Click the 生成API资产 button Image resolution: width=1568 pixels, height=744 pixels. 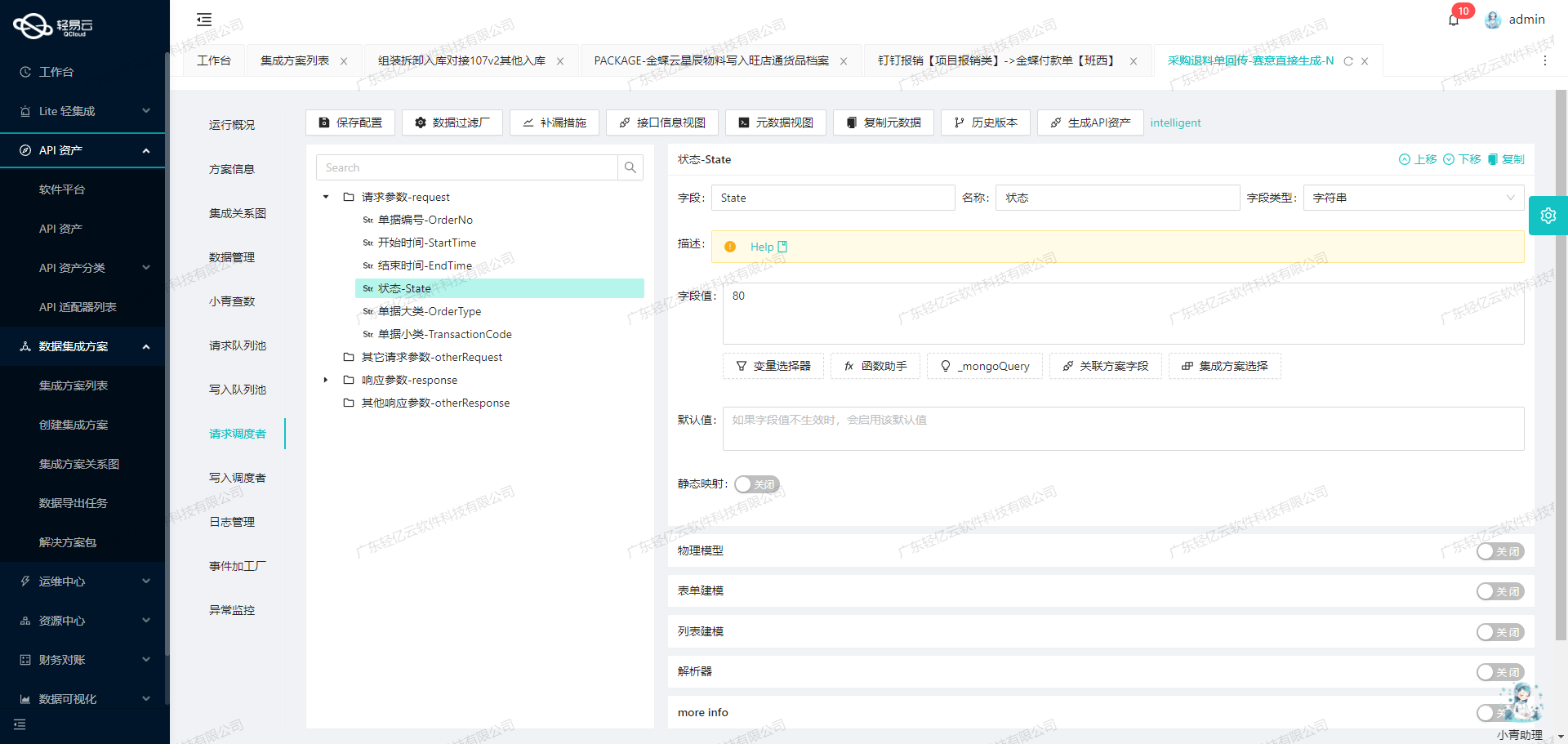tap(1090, 123)
